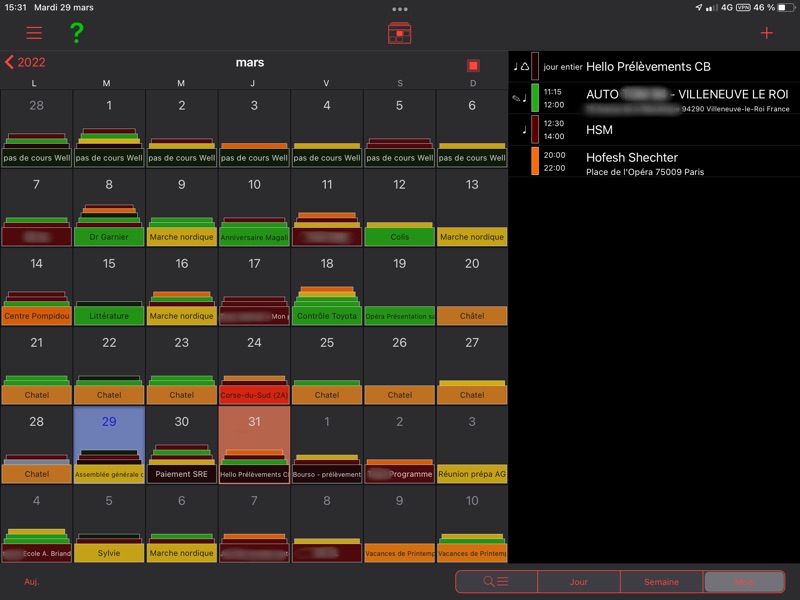
Task: Click the orange color bar of Hofesh Shechter
Action: coord(535,161)
